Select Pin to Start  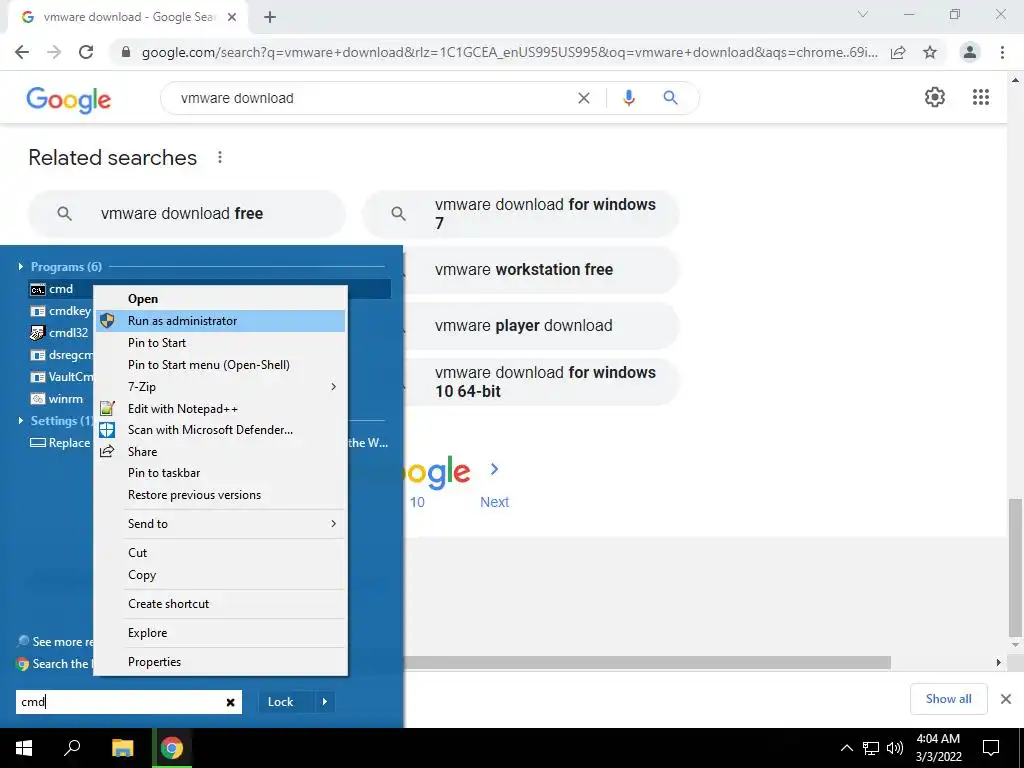(x=221, y=343)
